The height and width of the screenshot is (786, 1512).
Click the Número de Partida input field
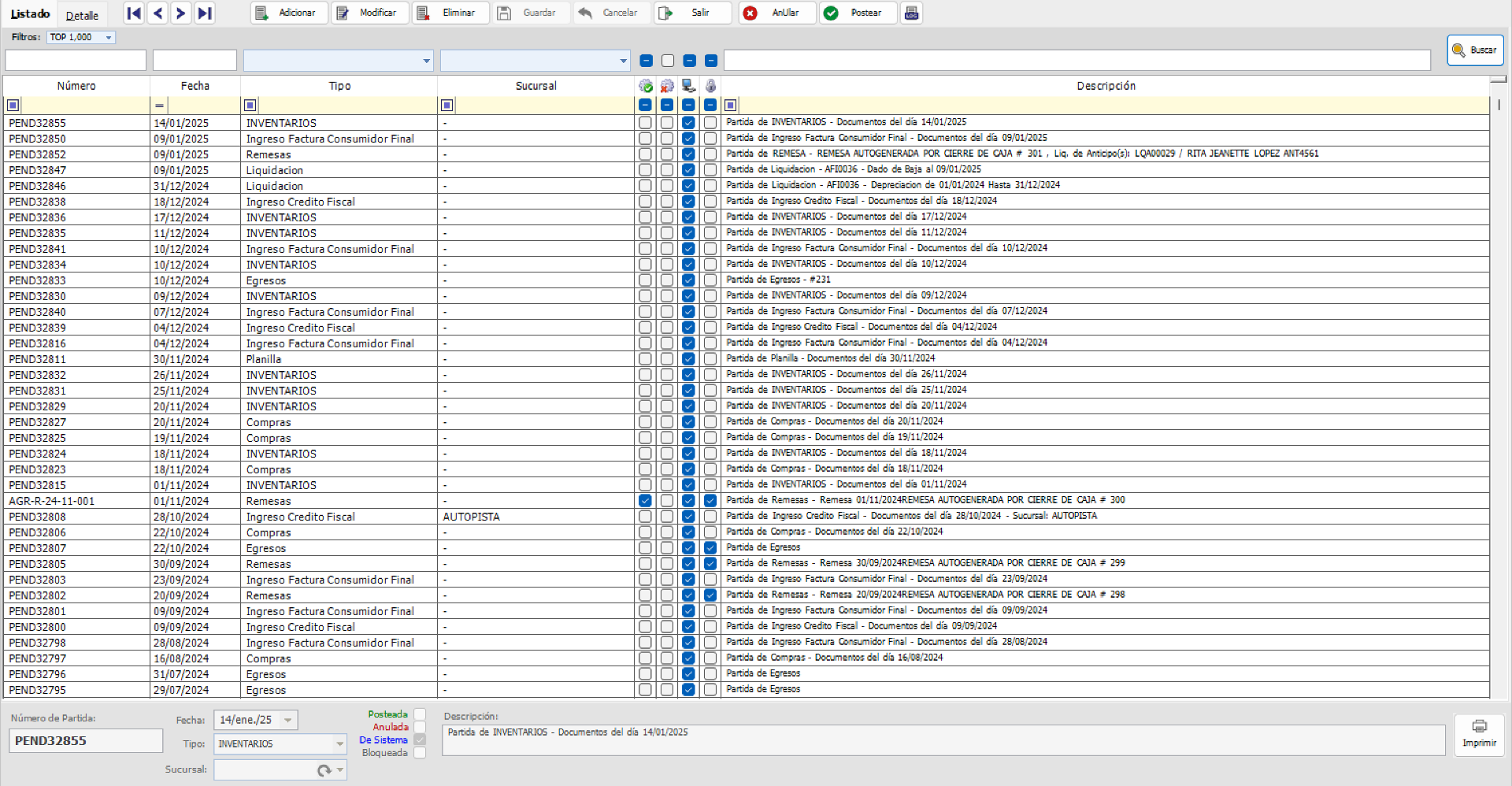coord(85,740)
